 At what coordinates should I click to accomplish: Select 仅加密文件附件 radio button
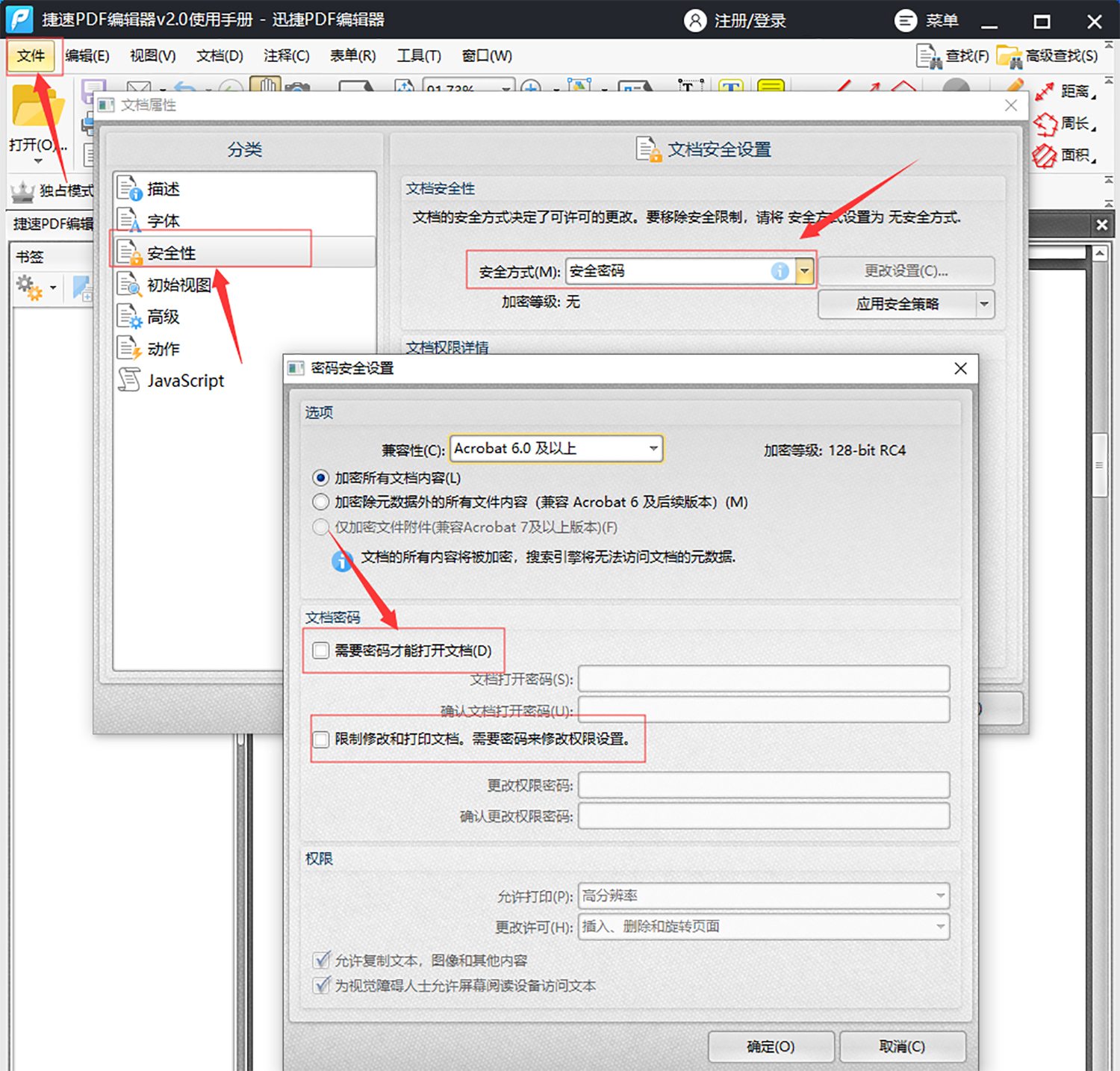click(x=321, y=527)
